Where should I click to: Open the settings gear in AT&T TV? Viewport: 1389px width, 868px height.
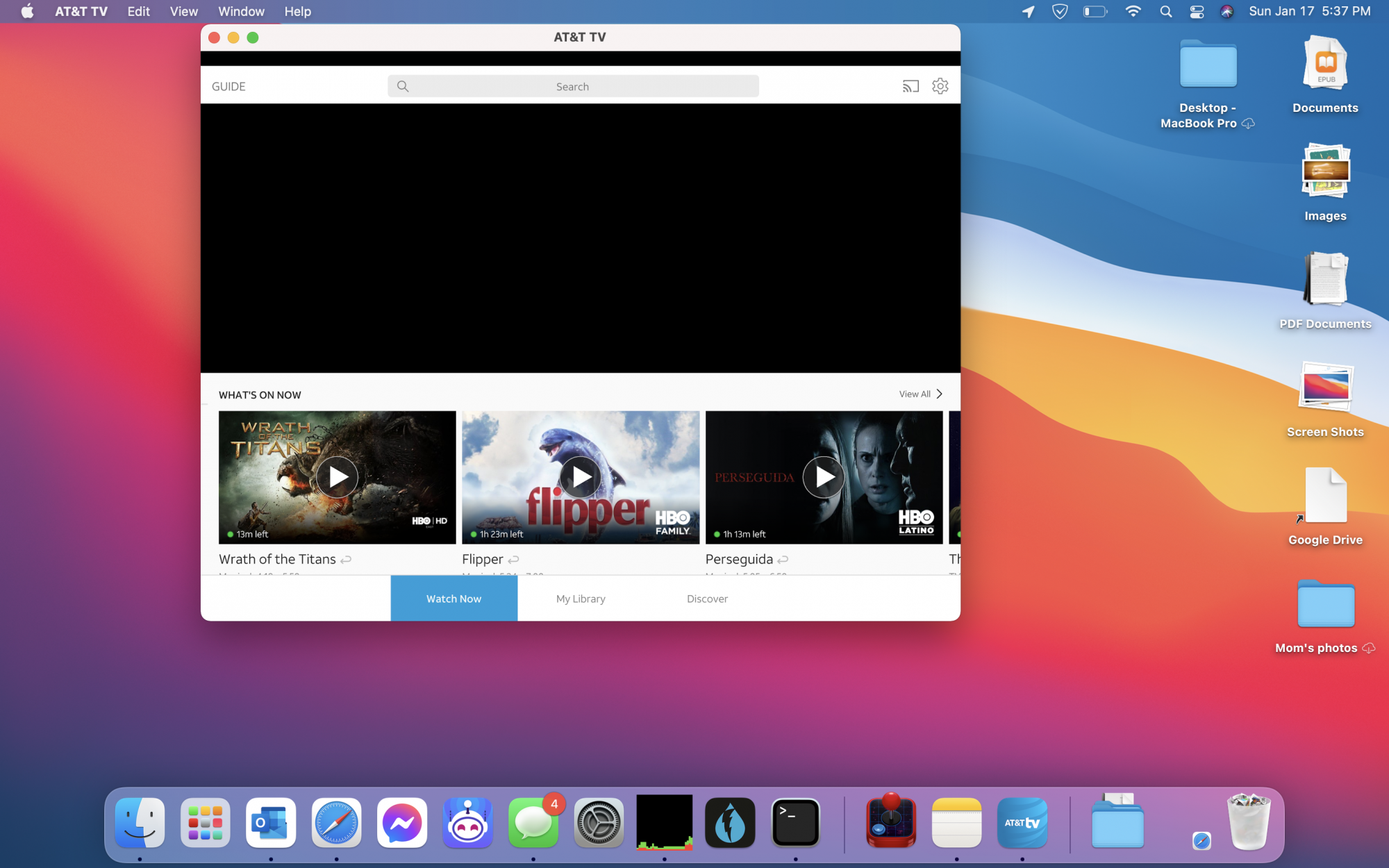[x=940, y=86]
